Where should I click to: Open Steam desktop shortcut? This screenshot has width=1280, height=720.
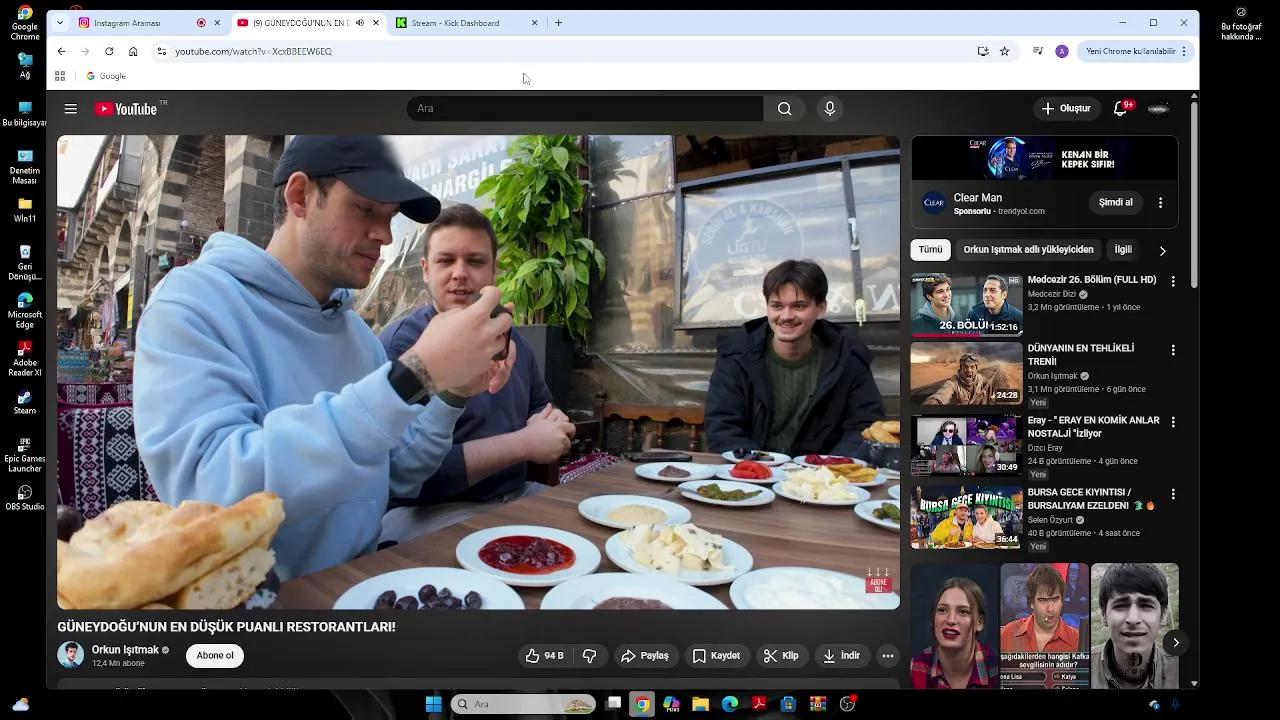(x=25, y=400)
